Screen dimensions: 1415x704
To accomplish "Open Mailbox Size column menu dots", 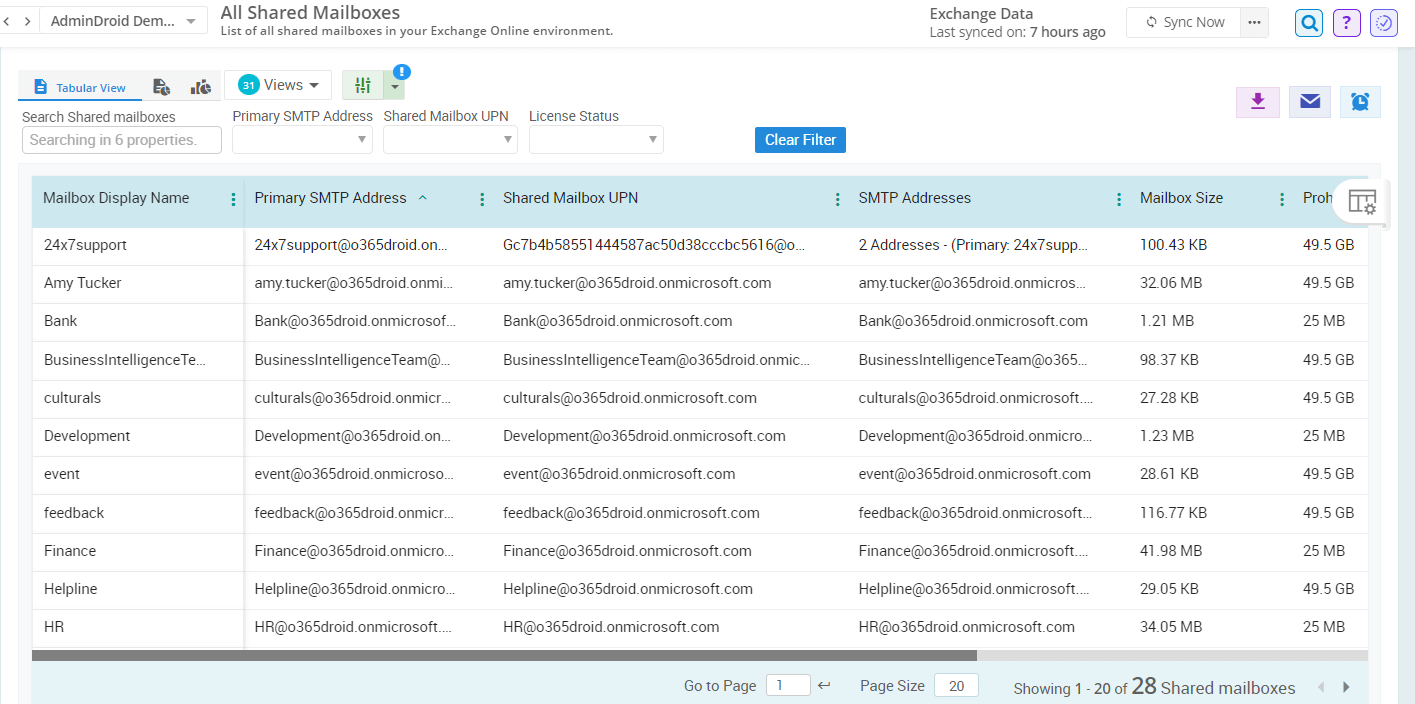I will [1281, 199].
